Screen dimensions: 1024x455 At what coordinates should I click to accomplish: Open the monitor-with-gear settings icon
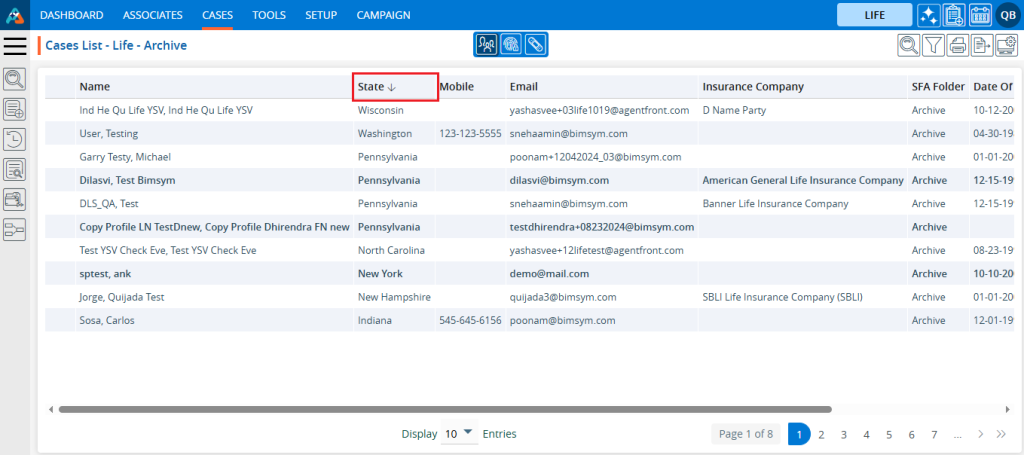click(1006, 45)
